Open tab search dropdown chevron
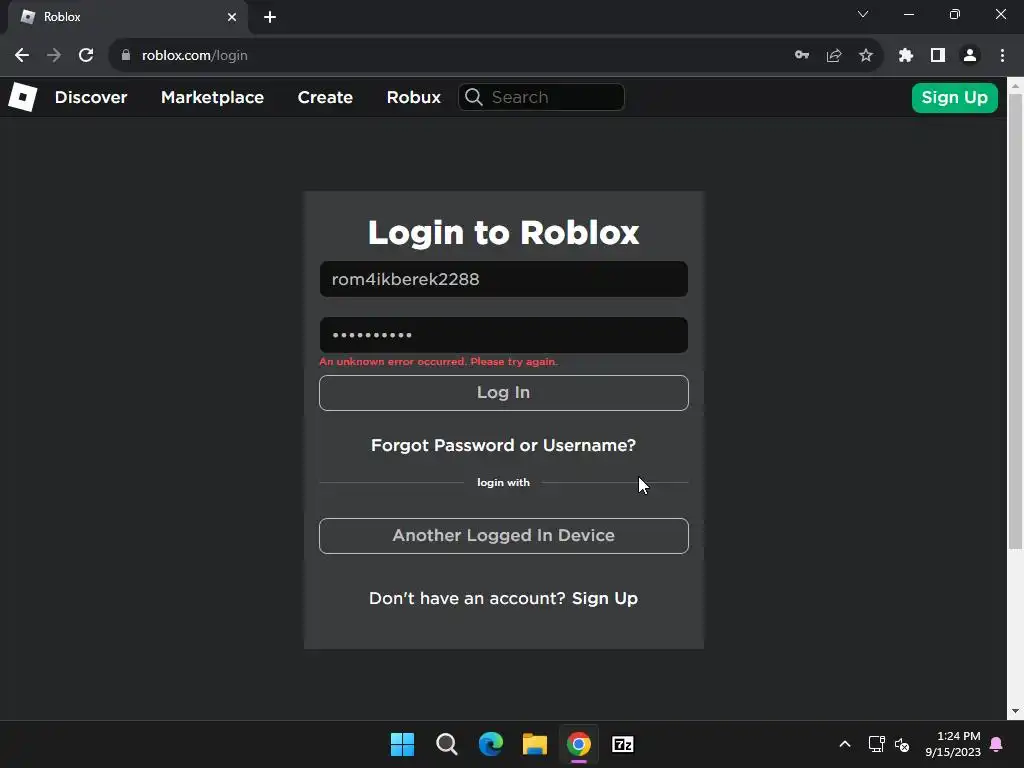Viewport: 1024px width, 768px height. [863, 14]
